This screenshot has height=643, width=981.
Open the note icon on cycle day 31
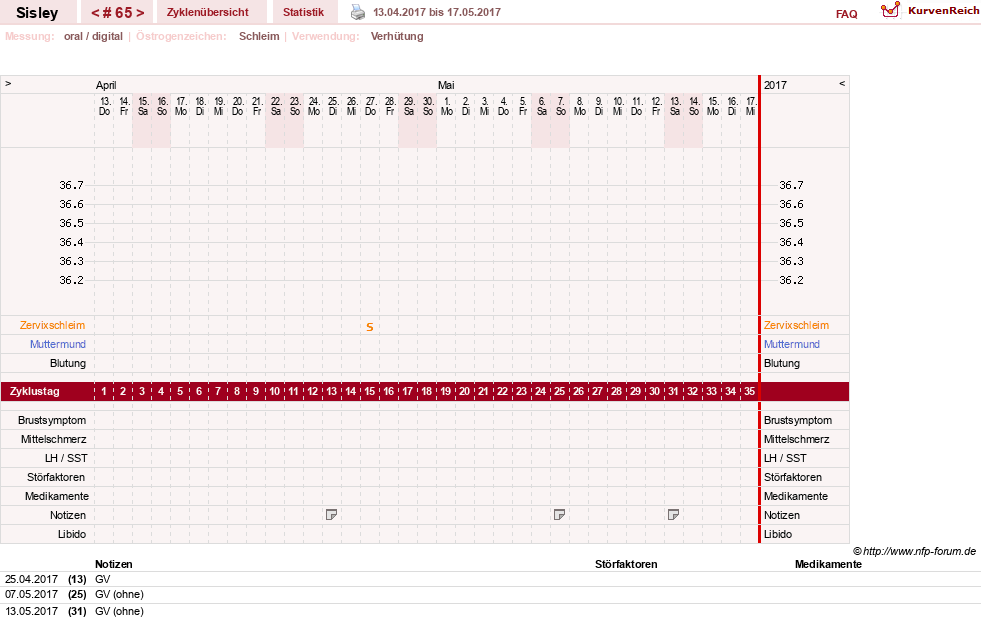[x=673, y=515]
